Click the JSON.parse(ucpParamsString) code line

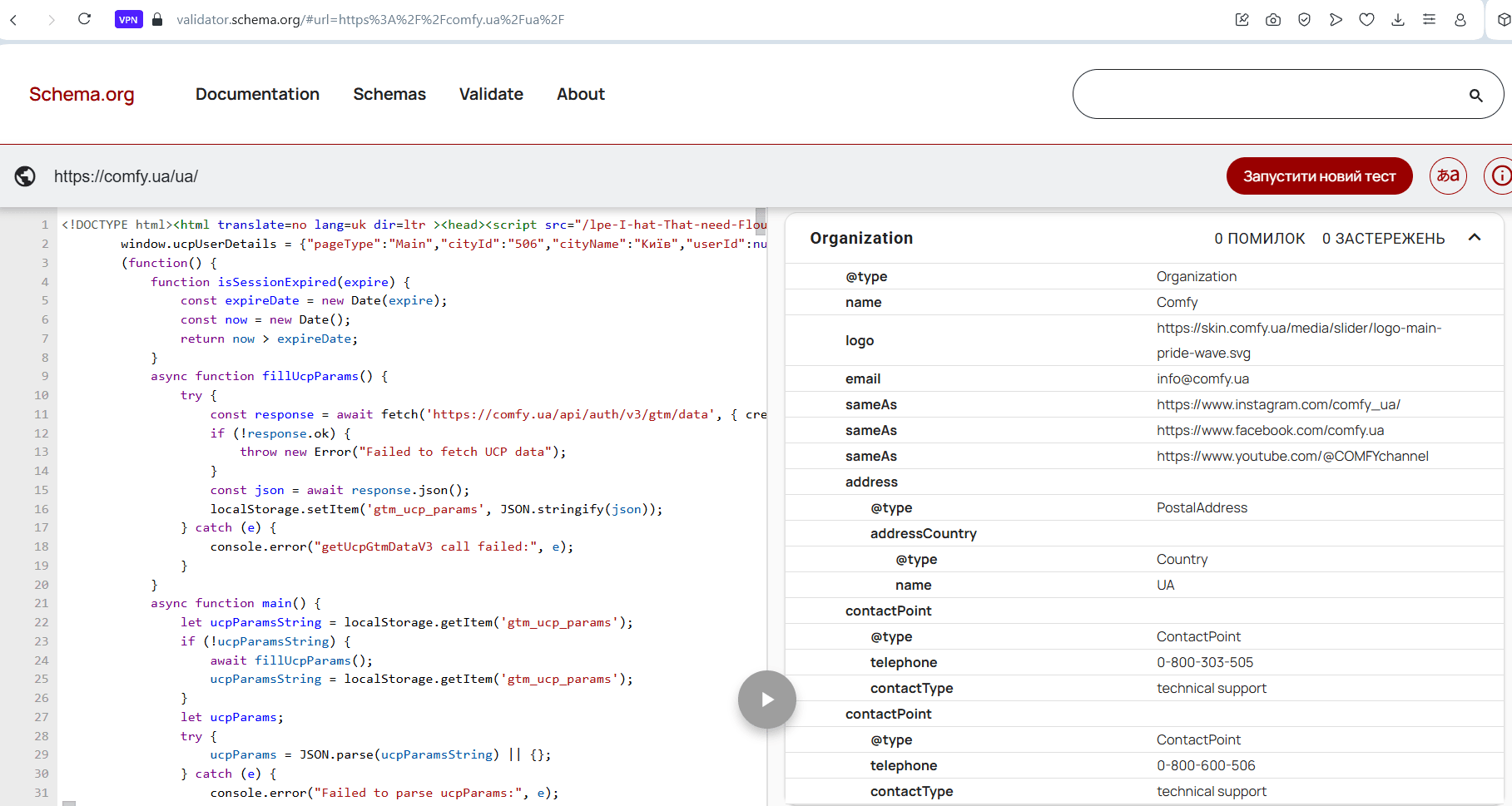pyautogui.click(x=380, y=754)
